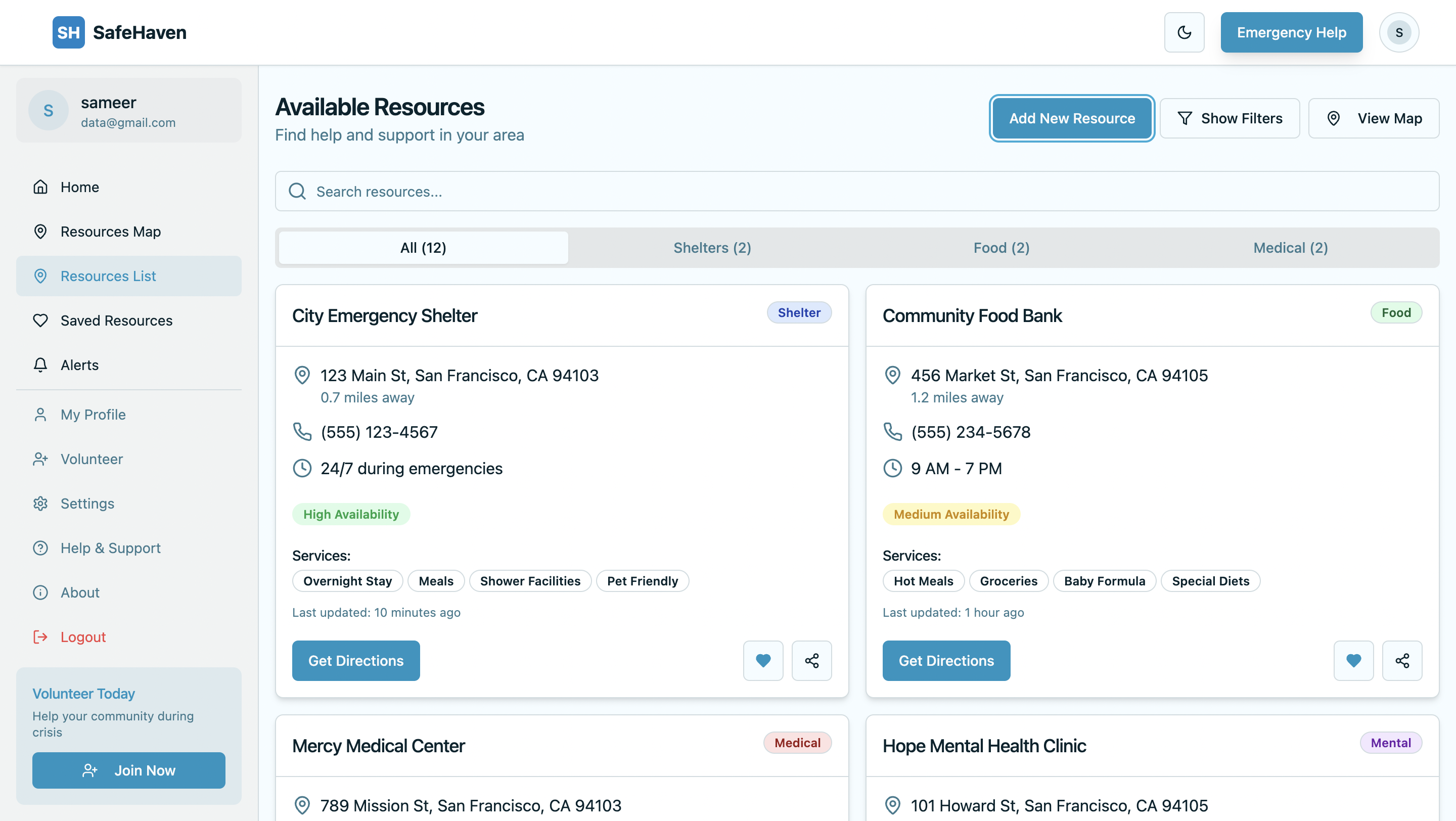Open the View Map button
1456x821 pixels.
(1374, 118)
